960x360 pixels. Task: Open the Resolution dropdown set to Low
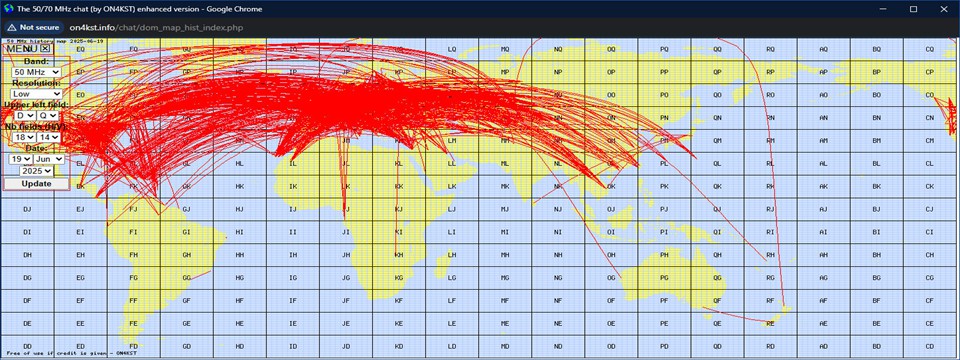pyautogui.click(x=36, y=94)
